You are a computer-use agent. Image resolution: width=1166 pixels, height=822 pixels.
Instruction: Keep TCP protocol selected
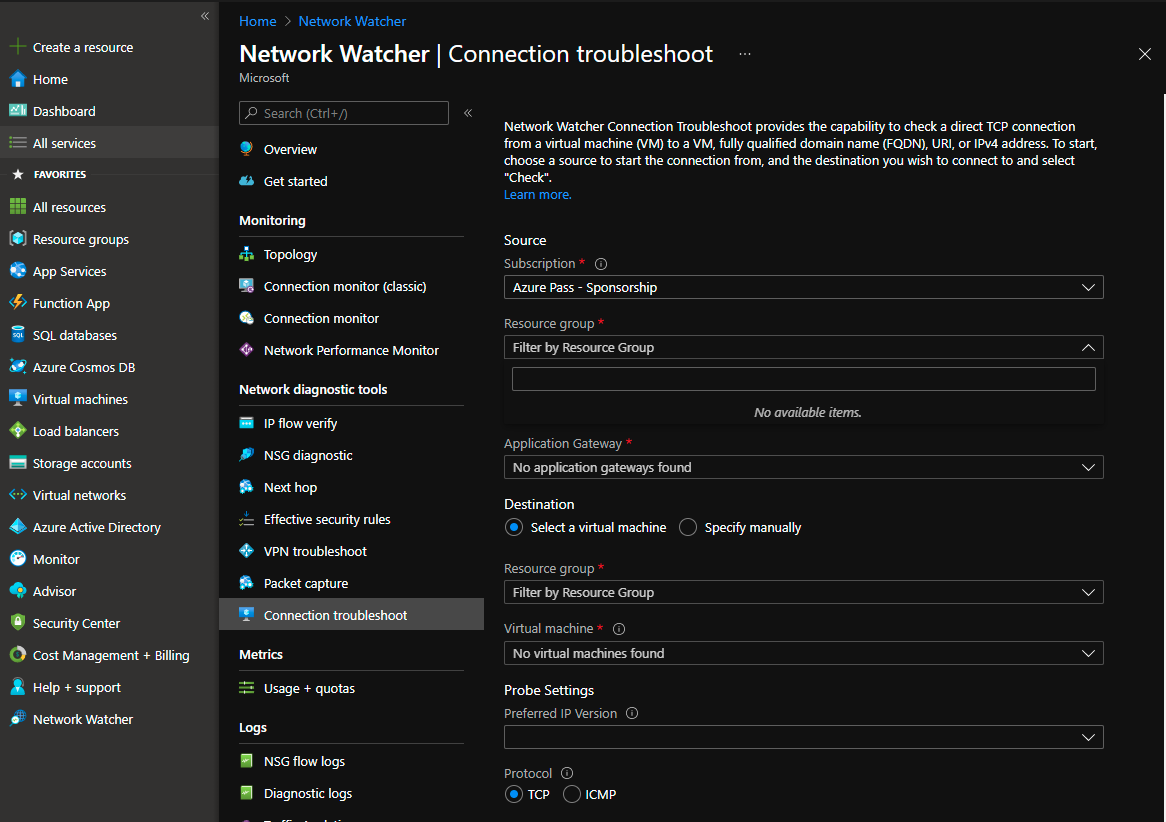click(513, 794)
